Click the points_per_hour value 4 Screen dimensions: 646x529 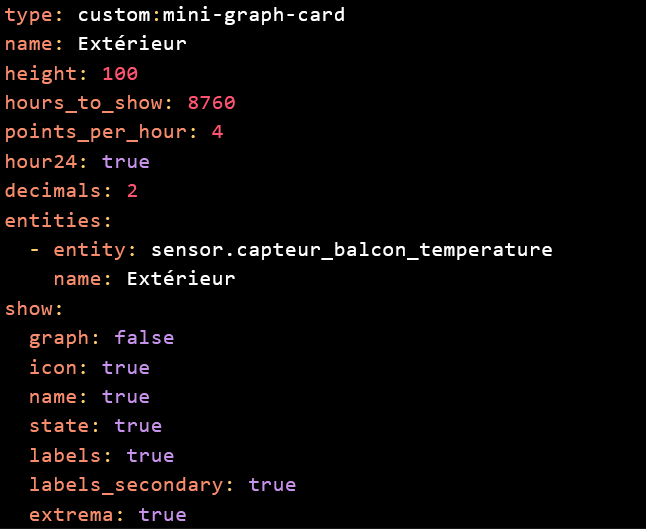[218, 132]
